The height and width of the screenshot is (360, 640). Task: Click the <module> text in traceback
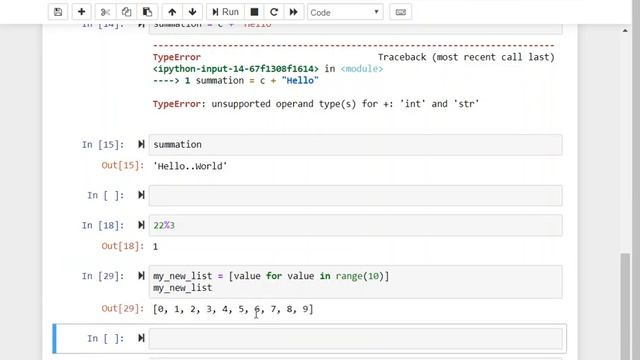362,69
